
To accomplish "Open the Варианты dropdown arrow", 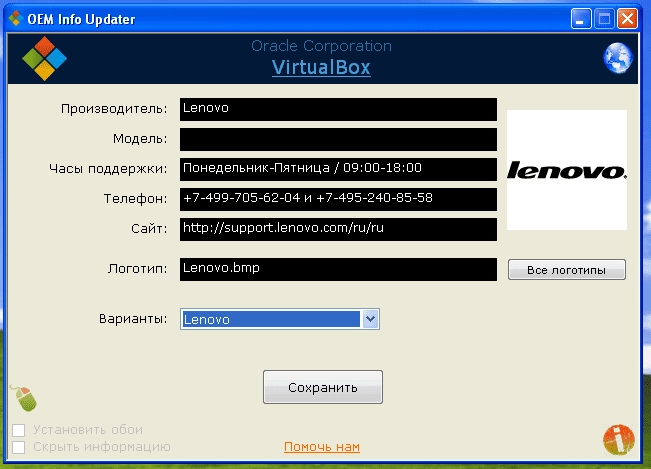I will 370,319.
